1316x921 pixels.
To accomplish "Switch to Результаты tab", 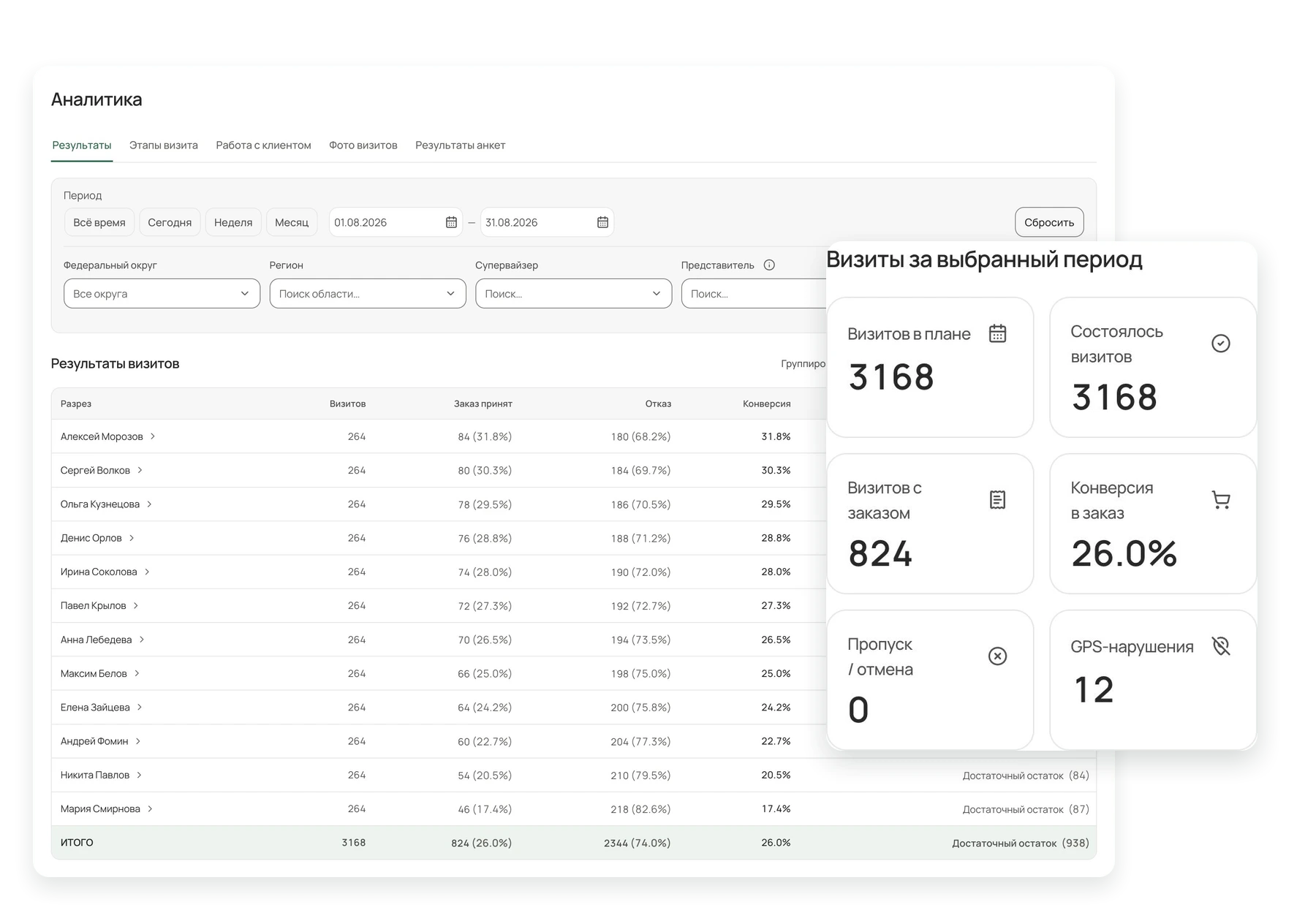I will coord(82,145).
